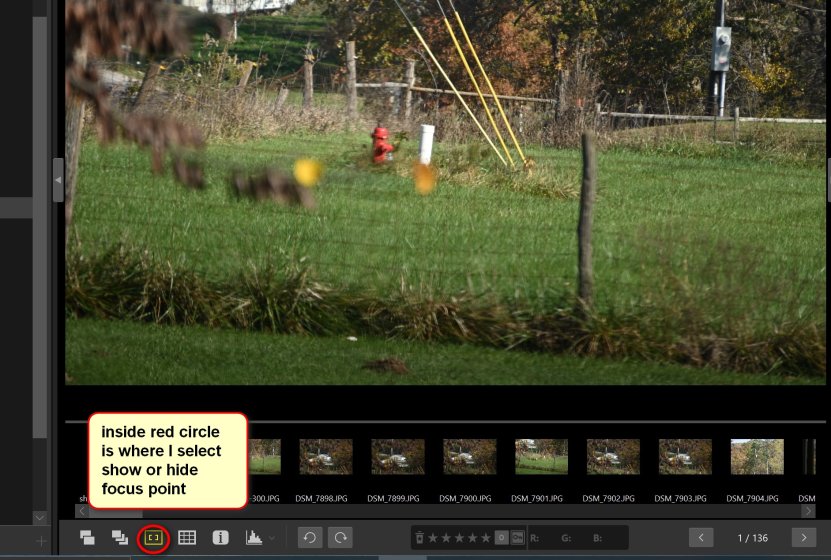The height and width of the screenshot is (560, 831).
Task: Click the DSM_7902.JPG file name
Action: 608,499
